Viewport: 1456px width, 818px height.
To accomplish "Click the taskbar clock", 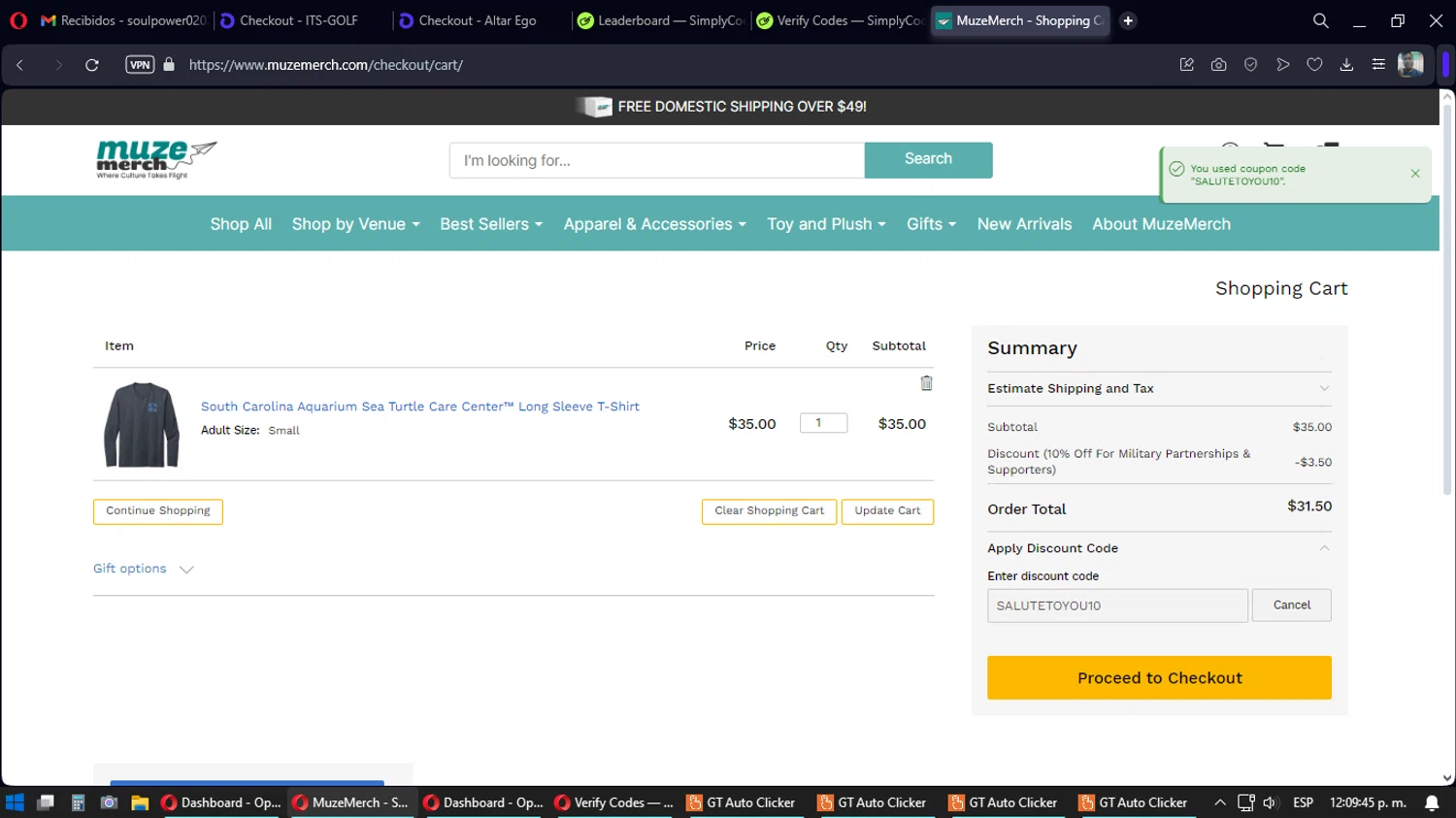I will (1368, 802).
